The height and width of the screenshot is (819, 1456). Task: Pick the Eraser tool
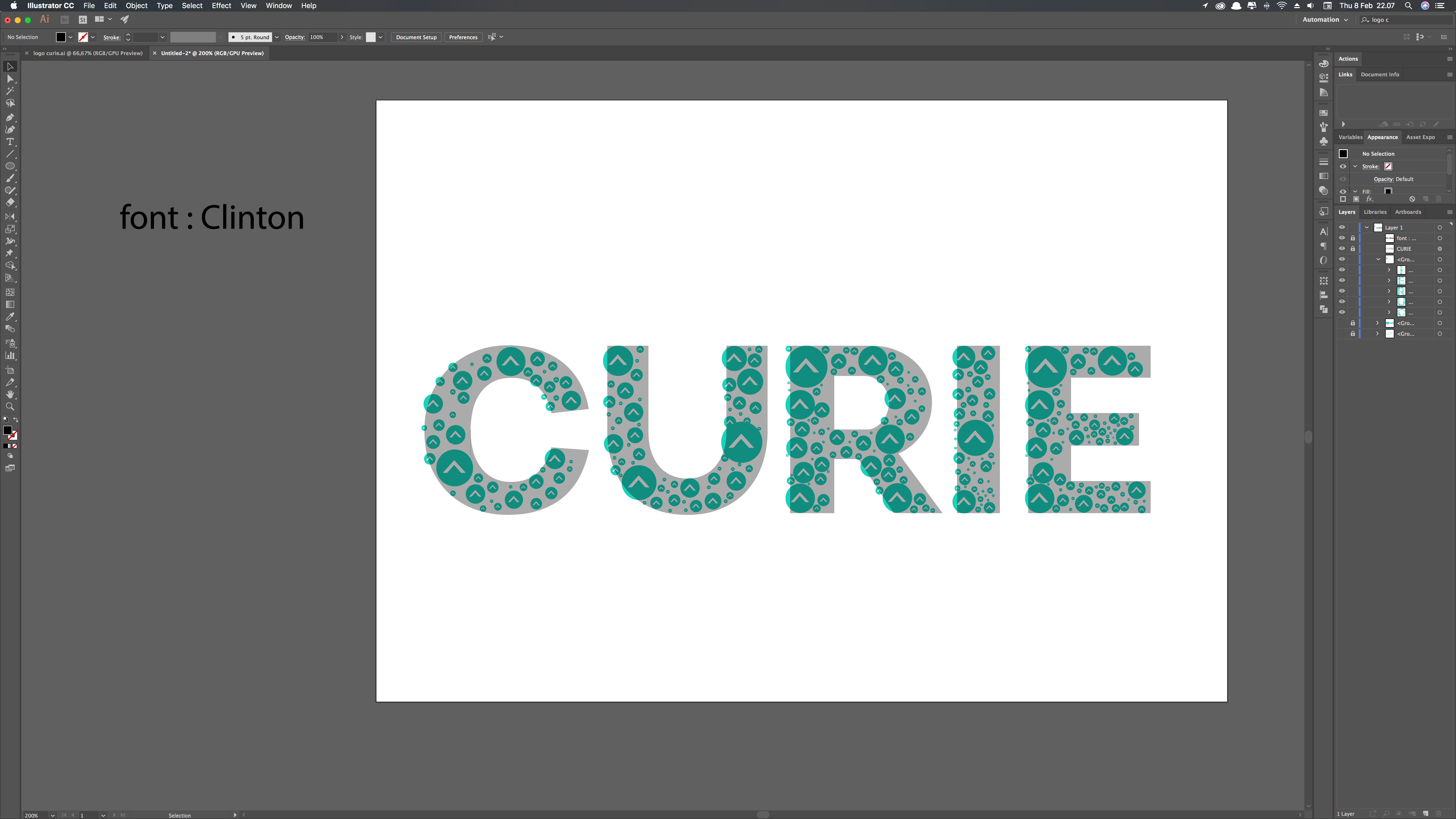tap(10, 202)
